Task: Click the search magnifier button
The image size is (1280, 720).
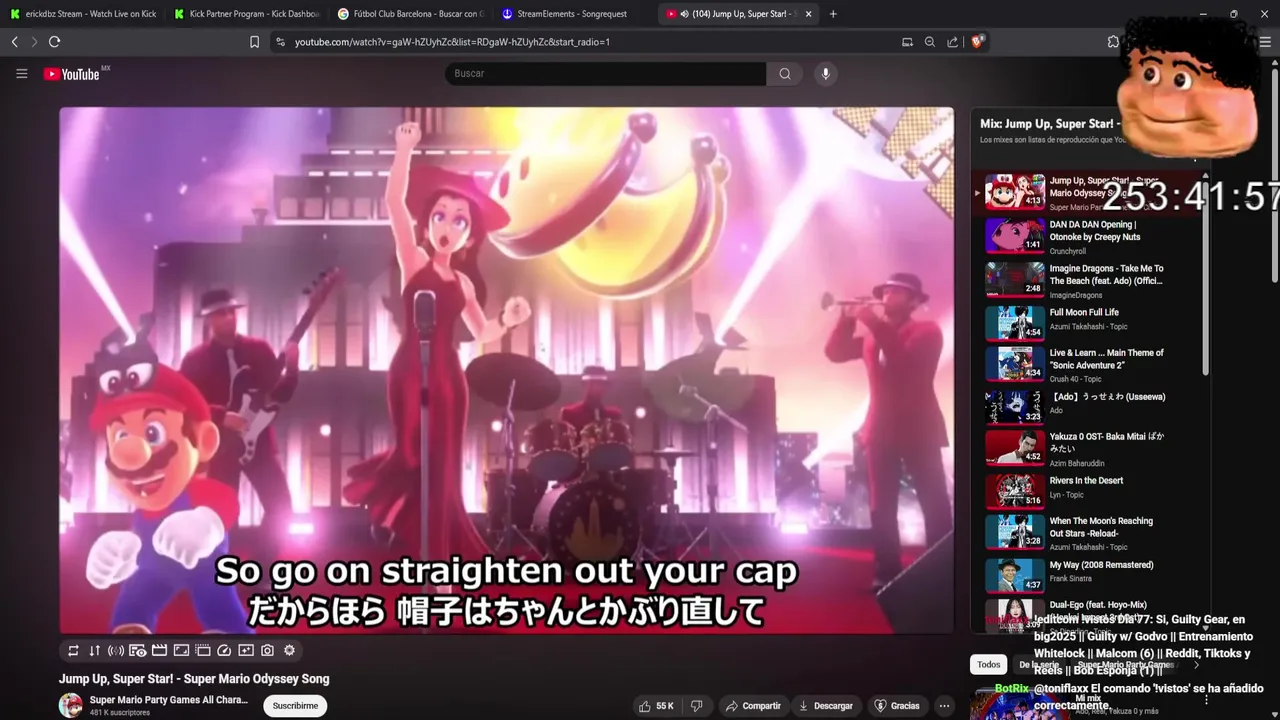Action: pyautogui.click(x=785, y=73)
